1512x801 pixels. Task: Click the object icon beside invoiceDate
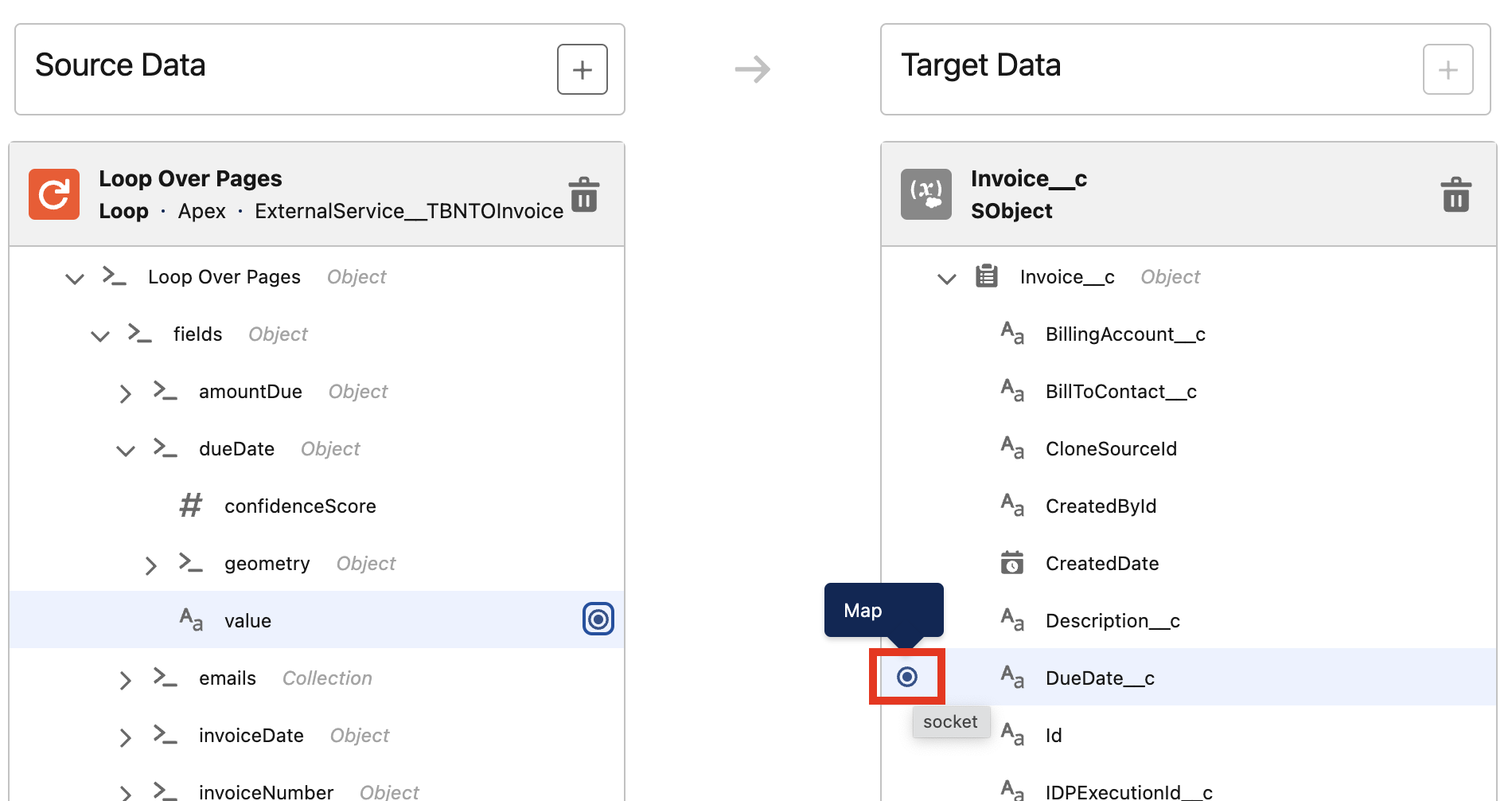[166, 735]
